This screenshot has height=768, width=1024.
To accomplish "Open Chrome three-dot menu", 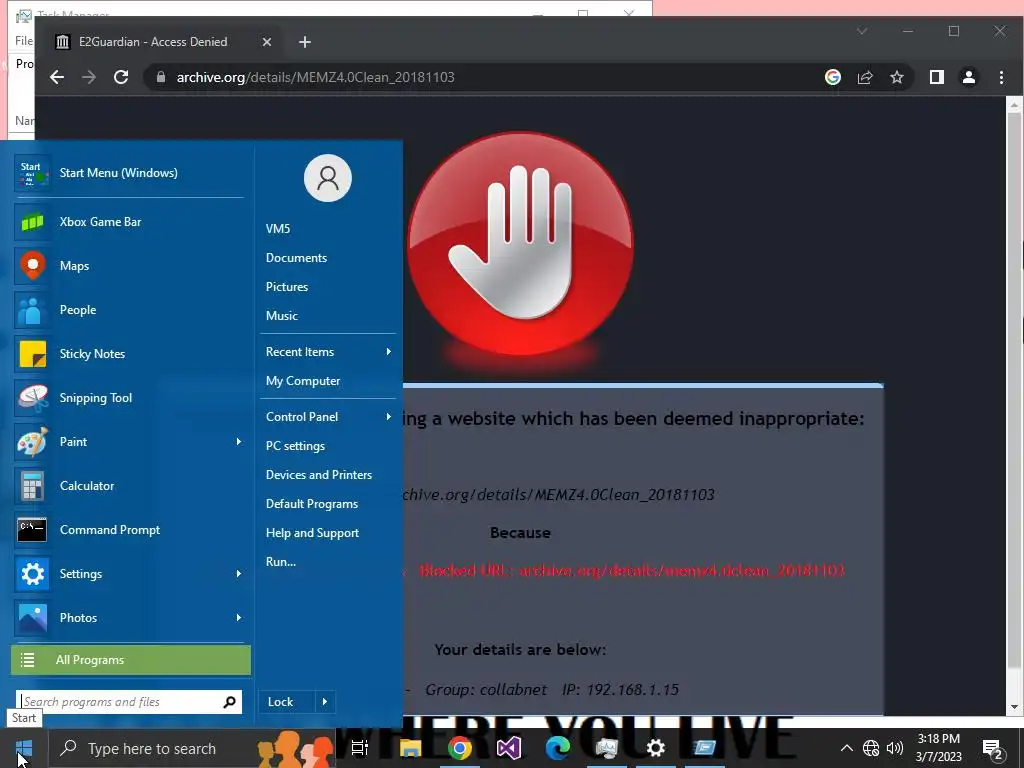I will tap(1001, 77).
